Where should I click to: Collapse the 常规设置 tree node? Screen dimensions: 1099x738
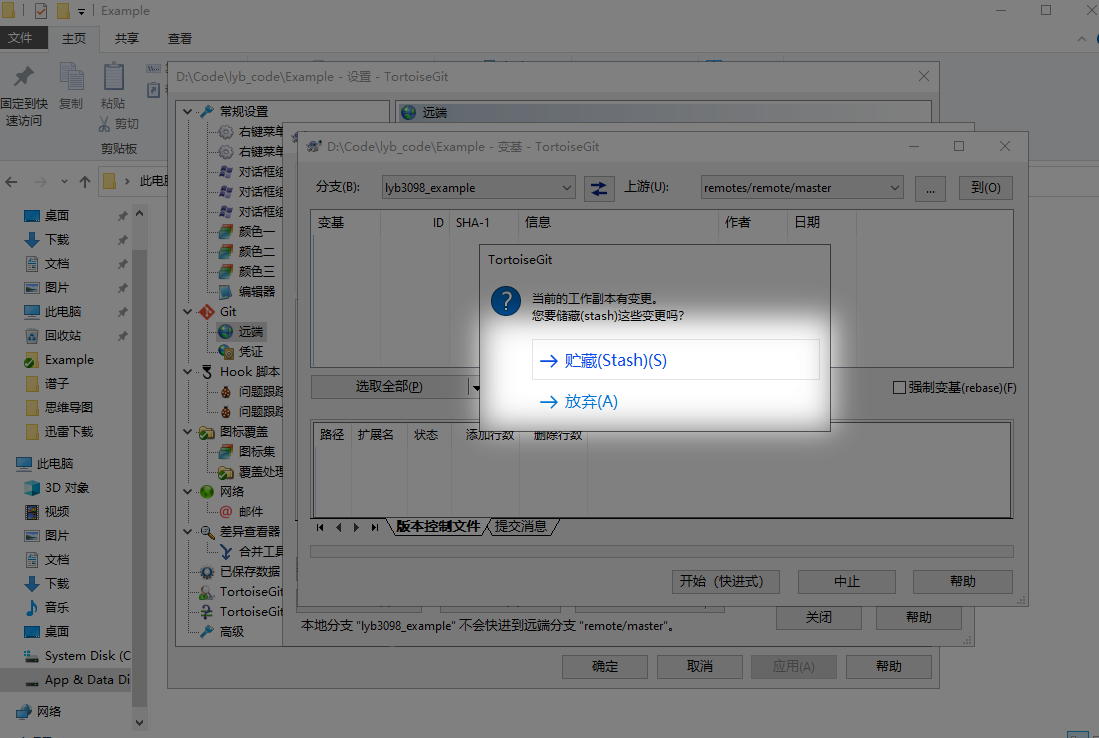point(188,111)
